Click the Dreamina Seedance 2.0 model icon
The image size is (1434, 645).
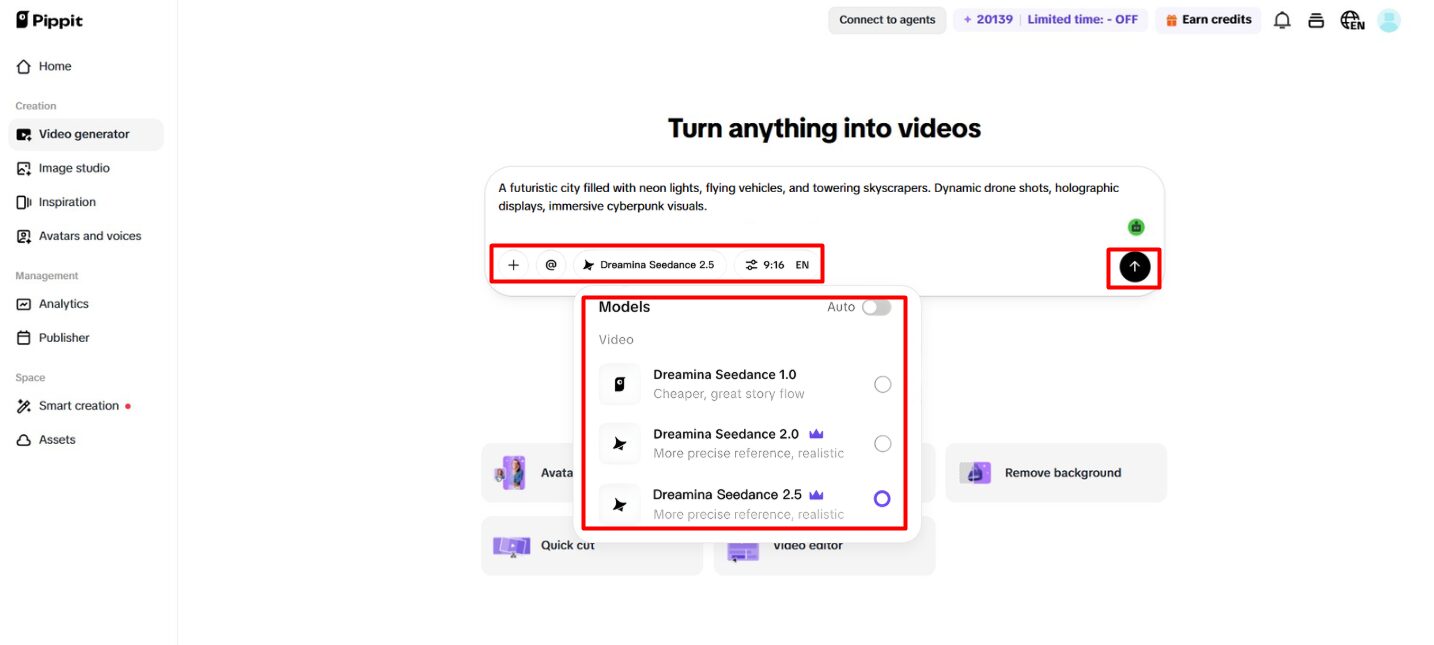pyautogui.click(x=620, y=444)
